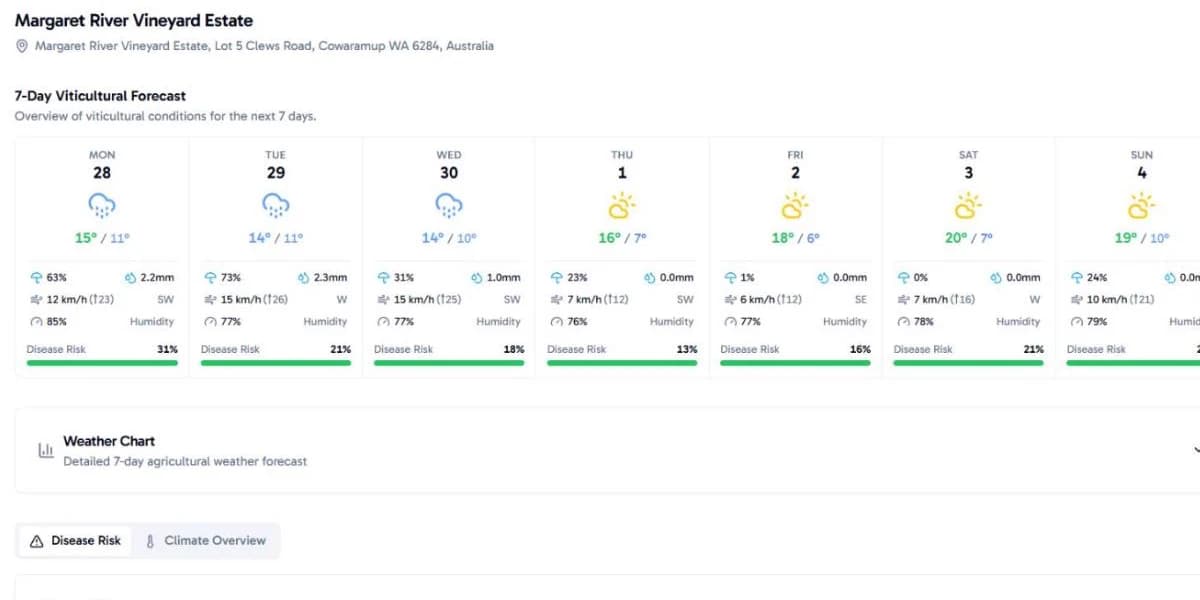Click Friday's temperature 18° / 6°
The height and width of the screenshot is (600, 1200).
coord(795,239)
